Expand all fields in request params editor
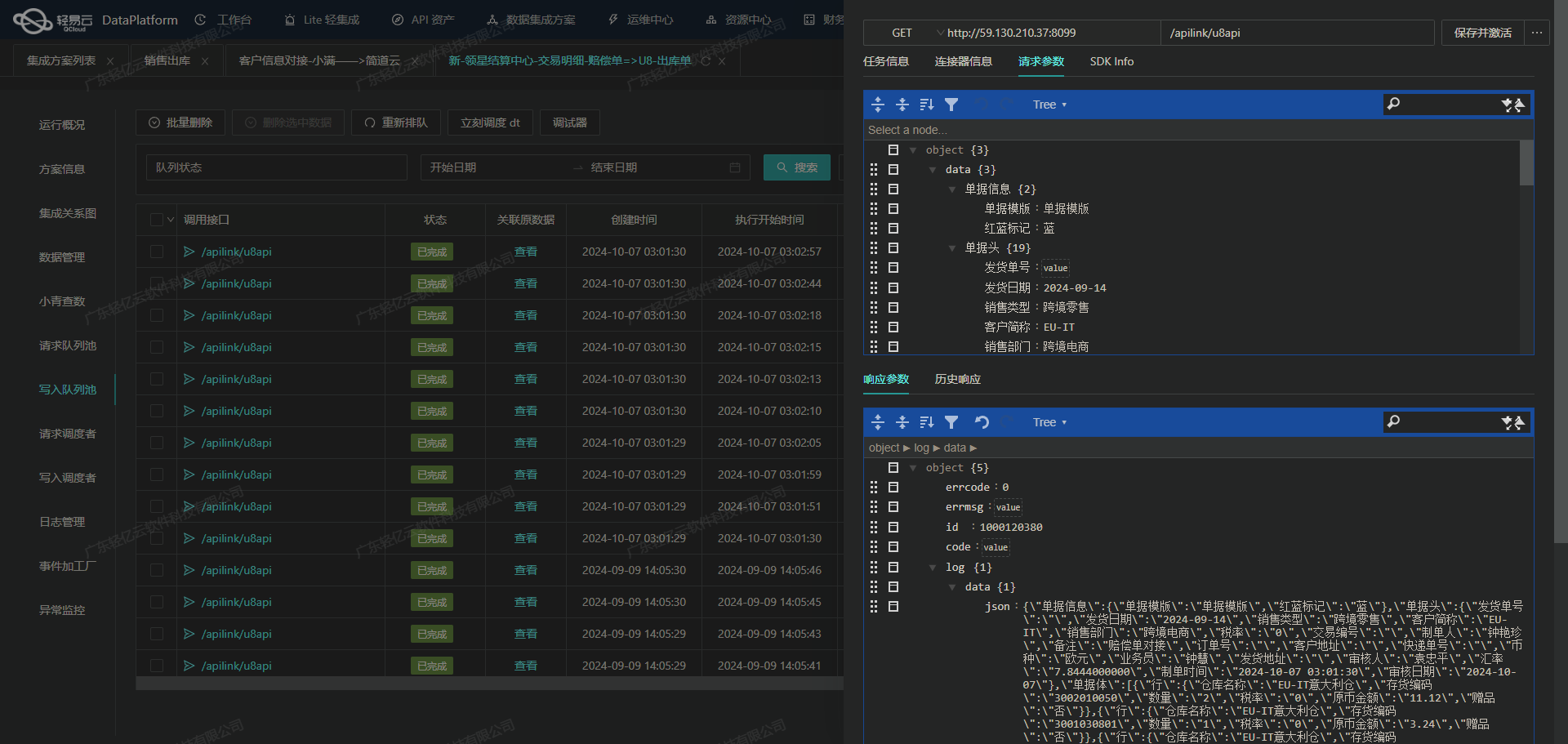The image size is (1568, 744). [878, 105]
